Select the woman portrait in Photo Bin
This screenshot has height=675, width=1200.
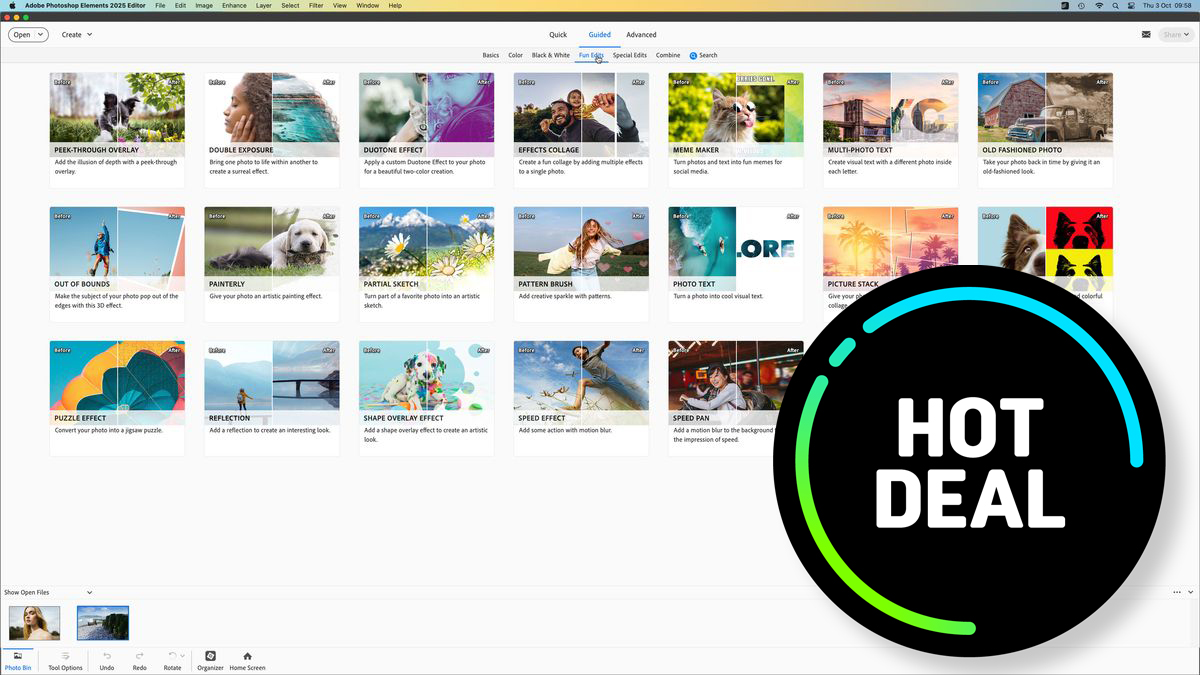click(x=34, y=623)
